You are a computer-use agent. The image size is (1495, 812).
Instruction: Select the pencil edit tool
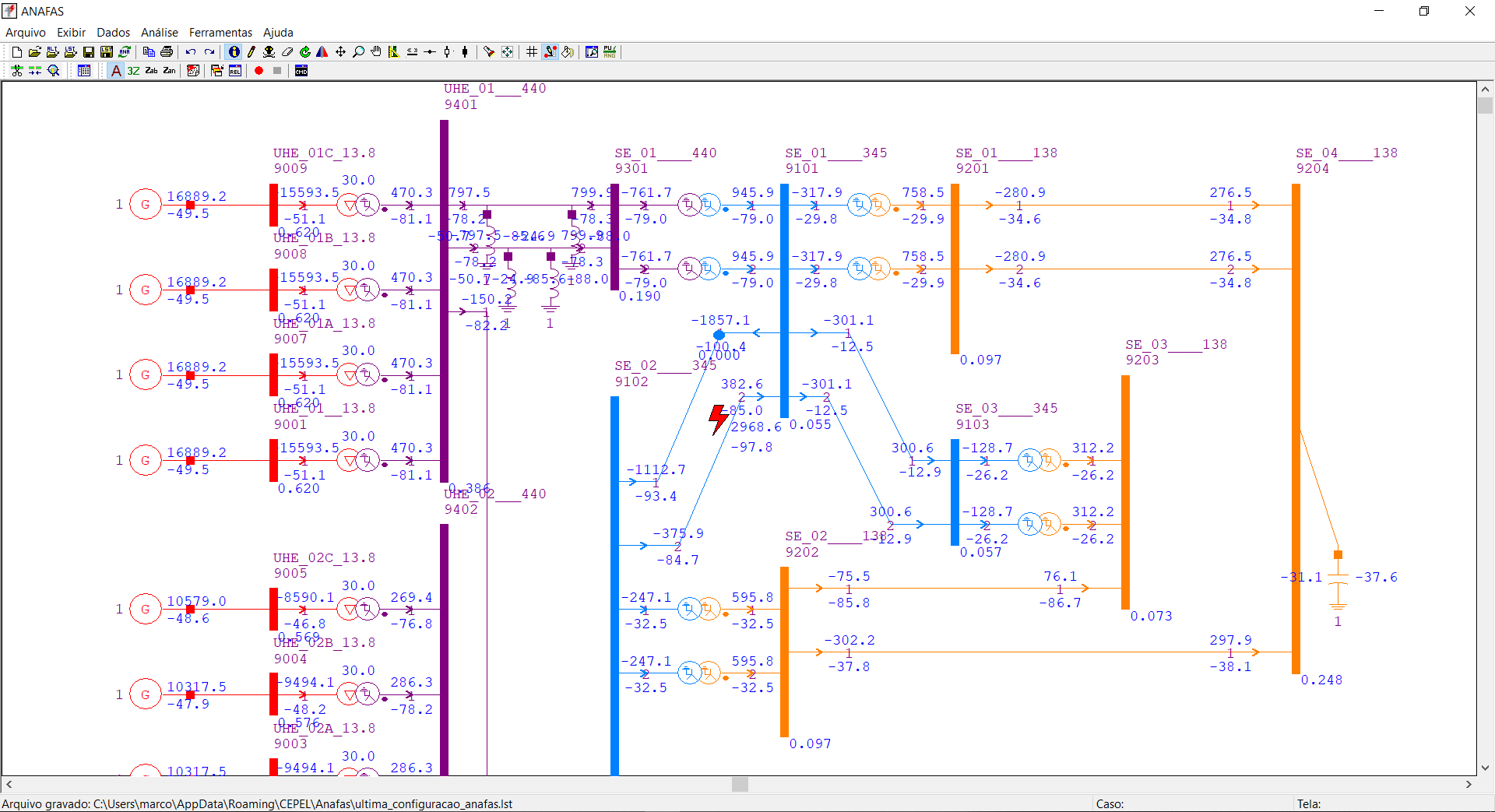click(x=251, y=52)
